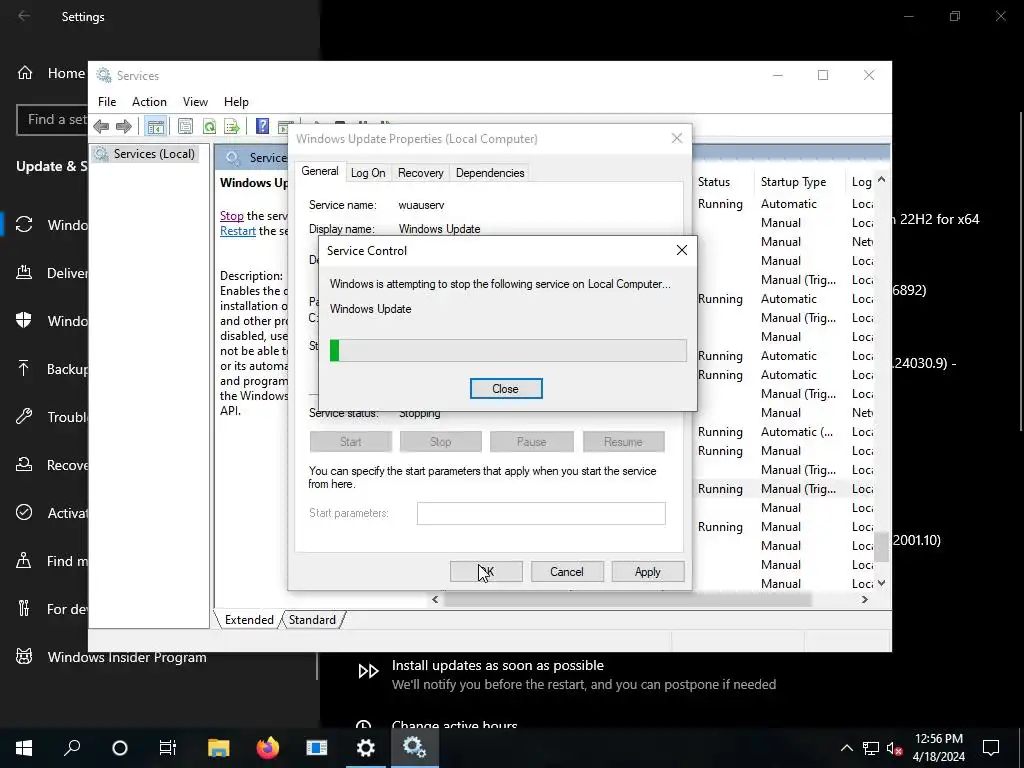This screenshot has height=768, width=1024.
Task: Switch to the Recovery tab in properties
Action: (421, 173)
